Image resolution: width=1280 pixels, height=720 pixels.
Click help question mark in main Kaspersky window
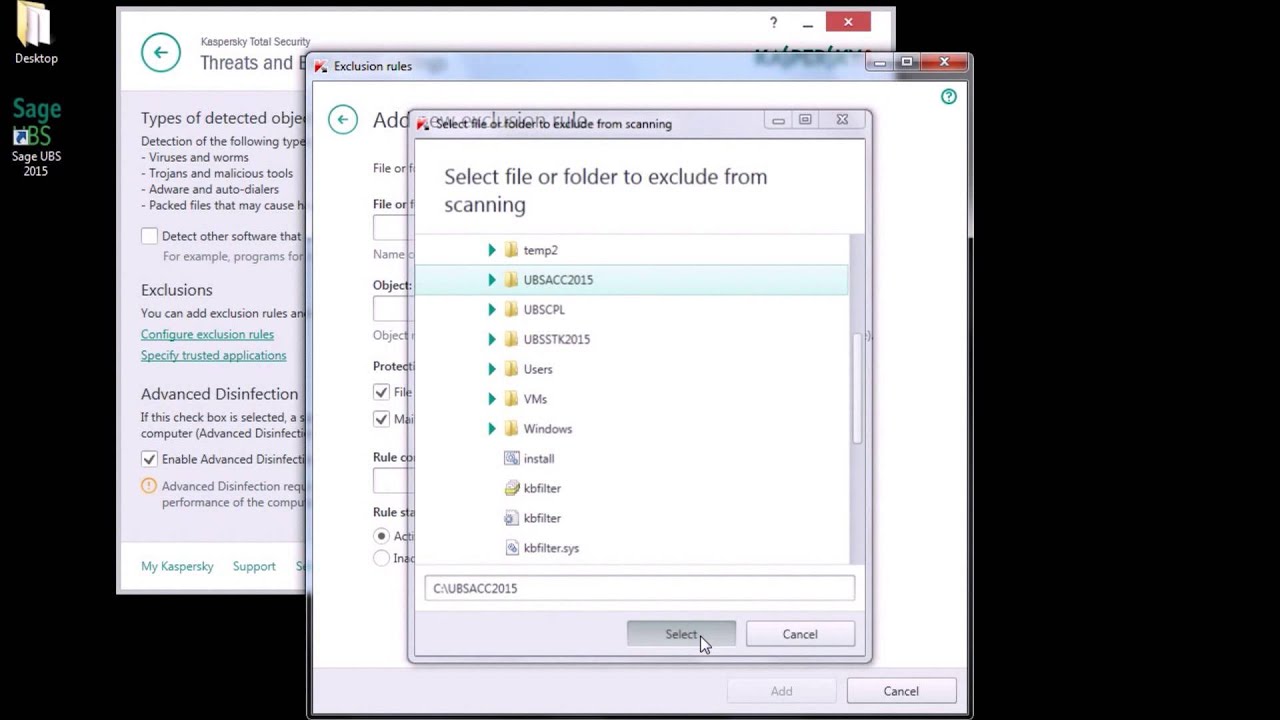pos(773,22)
